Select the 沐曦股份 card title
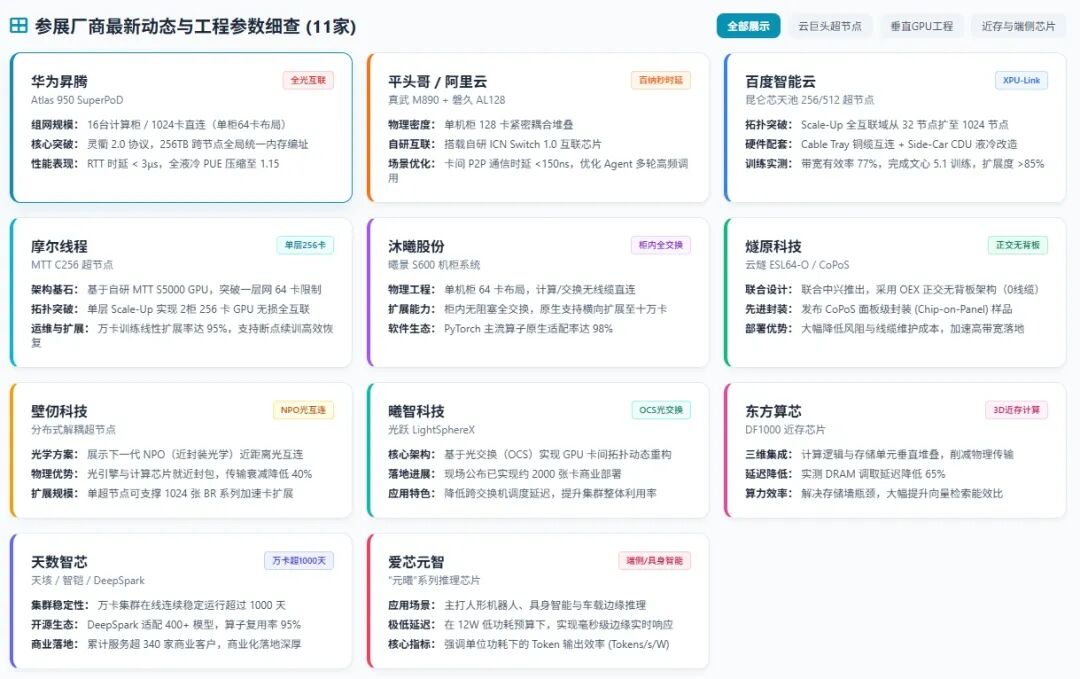The image size is (1080, 679). 416,246
